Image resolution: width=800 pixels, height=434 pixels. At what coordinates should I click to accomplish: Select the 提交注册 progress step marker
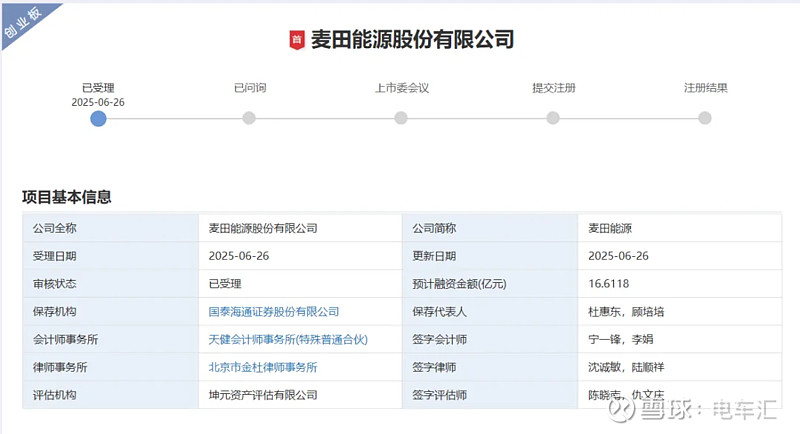pyautogui.click(x=553, y=118)
